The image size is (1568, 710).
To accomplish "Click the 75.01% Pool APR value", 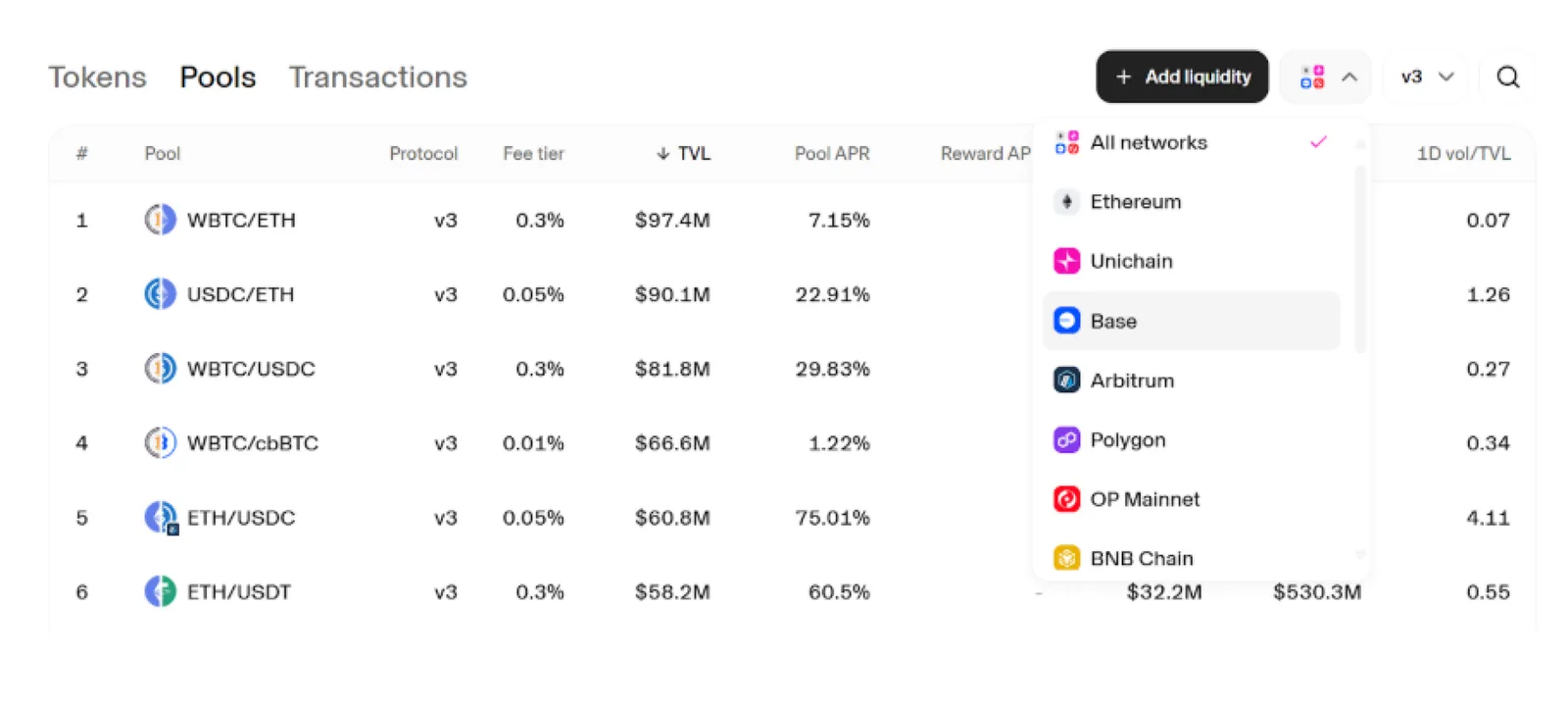I will tap(832, 518).
